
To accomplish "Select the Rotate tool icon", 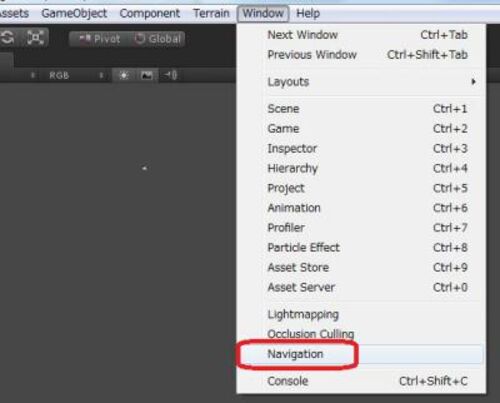I will click(8, 37).
